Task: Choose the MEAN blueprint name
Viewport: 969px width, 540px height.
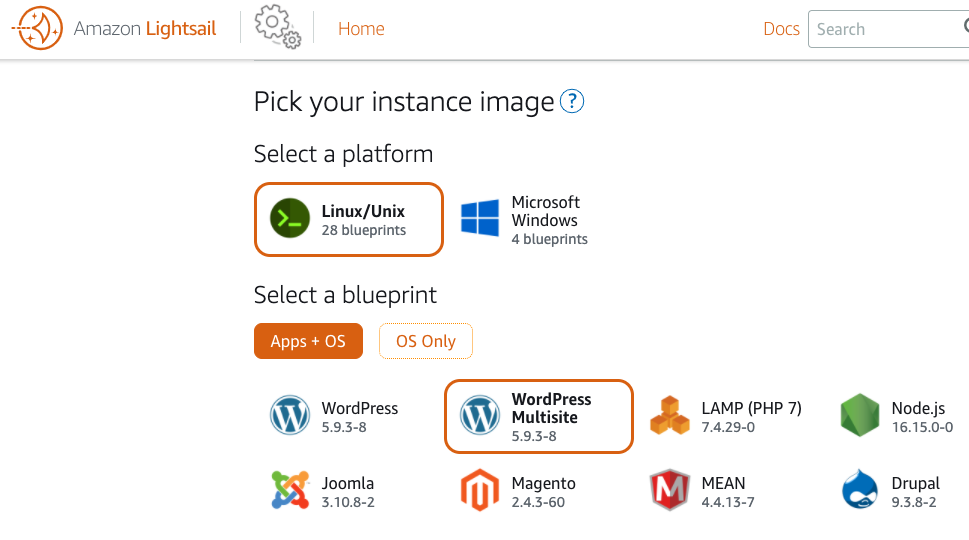Action: coord(723,483)
